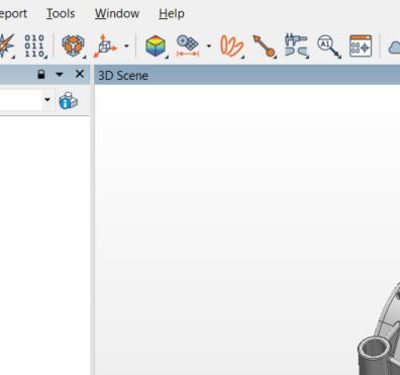400x375 pixels.
Task: Click the coordinate system axes icon
Action: [x=105, y=46]
